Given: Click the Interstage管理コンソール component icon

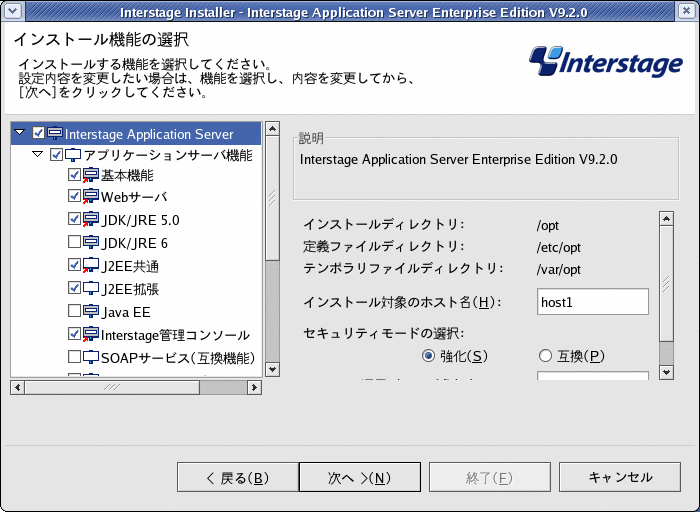Looking at the screenshot, I should (x=91, y=334).
